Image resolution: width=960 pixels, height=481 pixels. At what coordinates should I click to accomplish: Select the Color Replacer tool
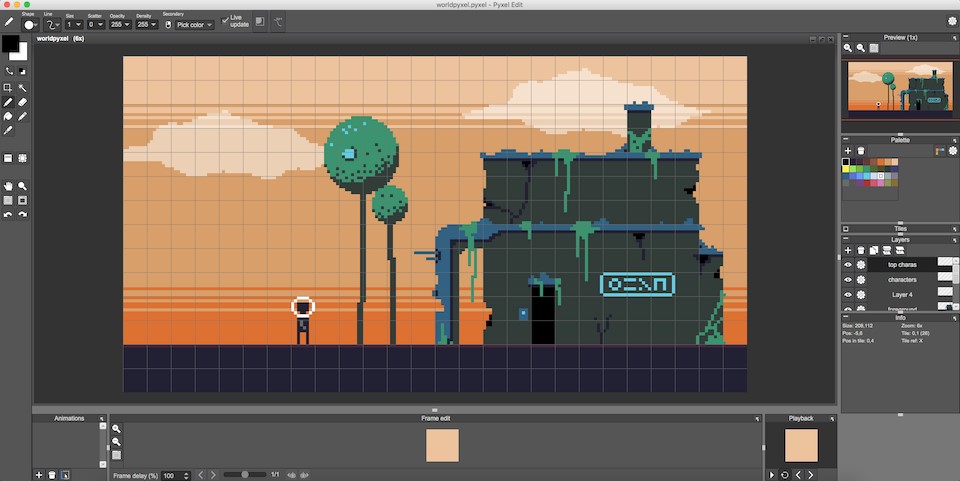[23, 116]
